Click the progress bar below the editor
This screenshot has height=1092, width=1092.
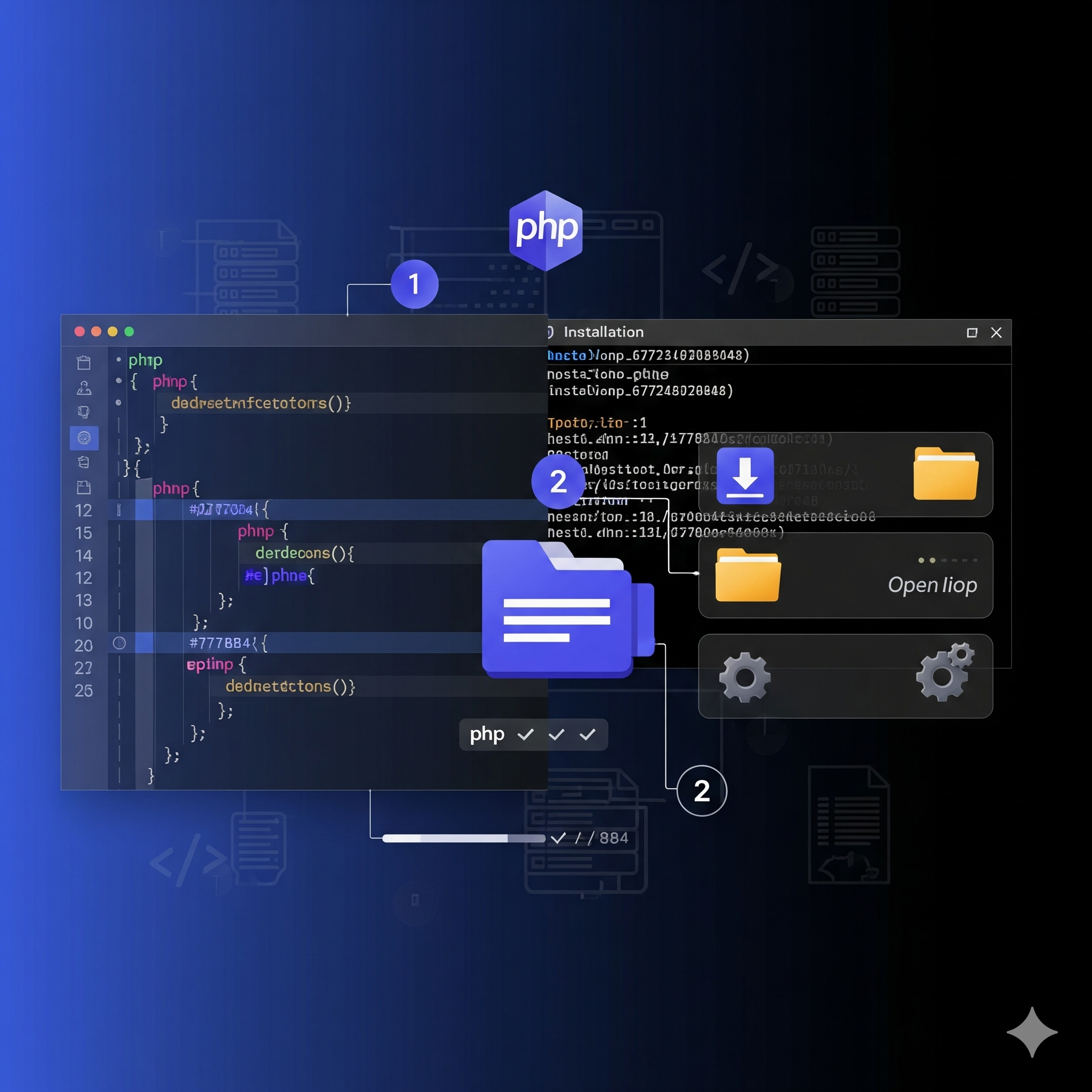[x=463, y=838]
